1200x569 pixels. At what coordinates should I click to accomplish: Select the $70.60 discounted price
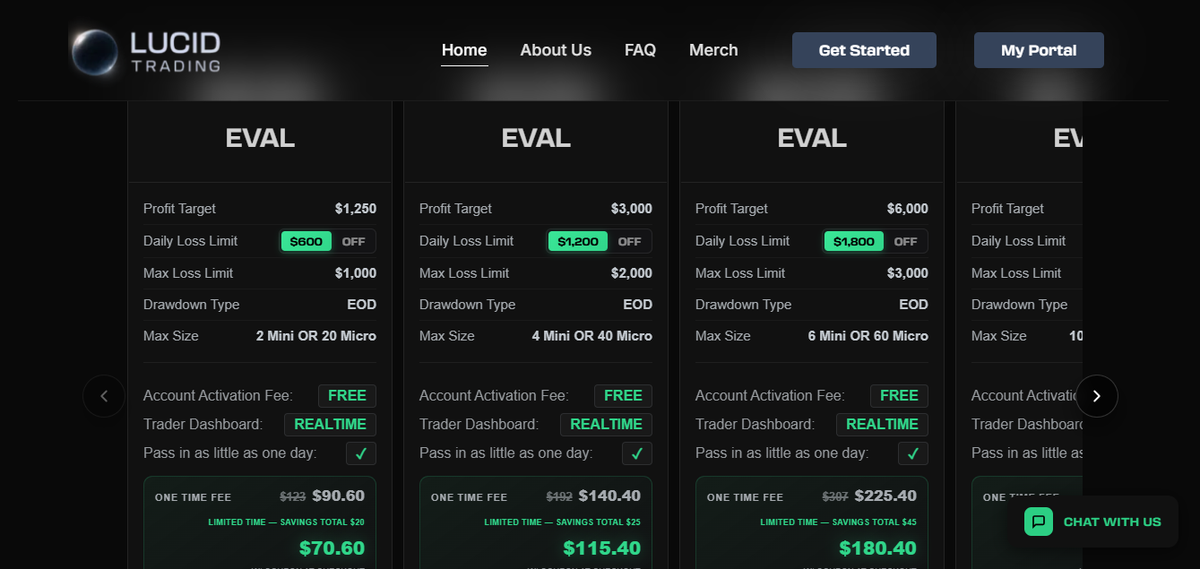point(332,548)
